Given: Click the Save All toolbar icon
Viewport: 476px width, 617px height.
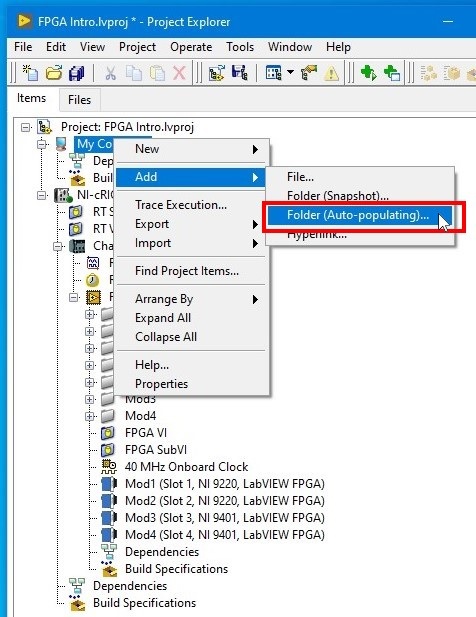Looking at the screenshot, I should pos(77,73).
